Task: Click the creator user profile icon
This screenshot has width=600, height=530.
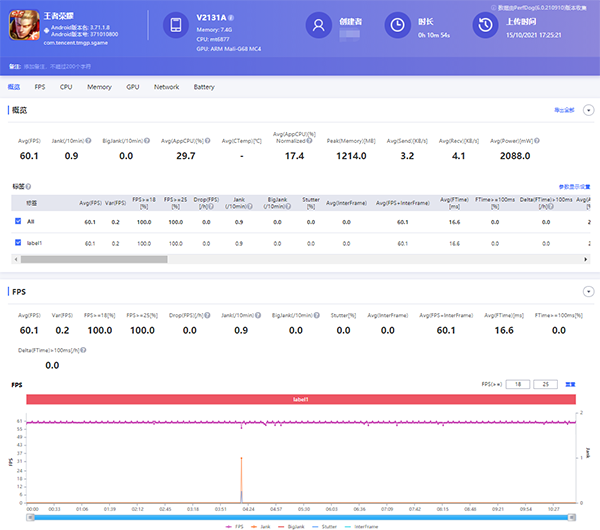Action: pos(319,26)
